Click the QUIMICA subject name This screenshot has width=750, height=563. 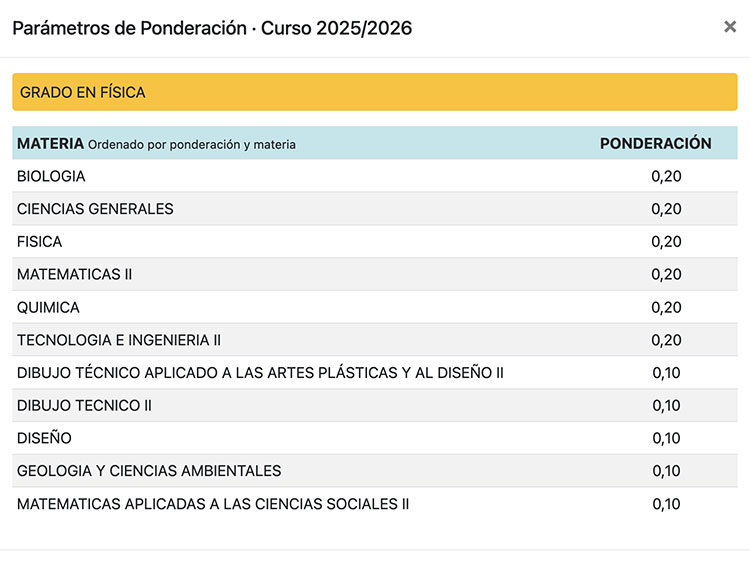48,307
